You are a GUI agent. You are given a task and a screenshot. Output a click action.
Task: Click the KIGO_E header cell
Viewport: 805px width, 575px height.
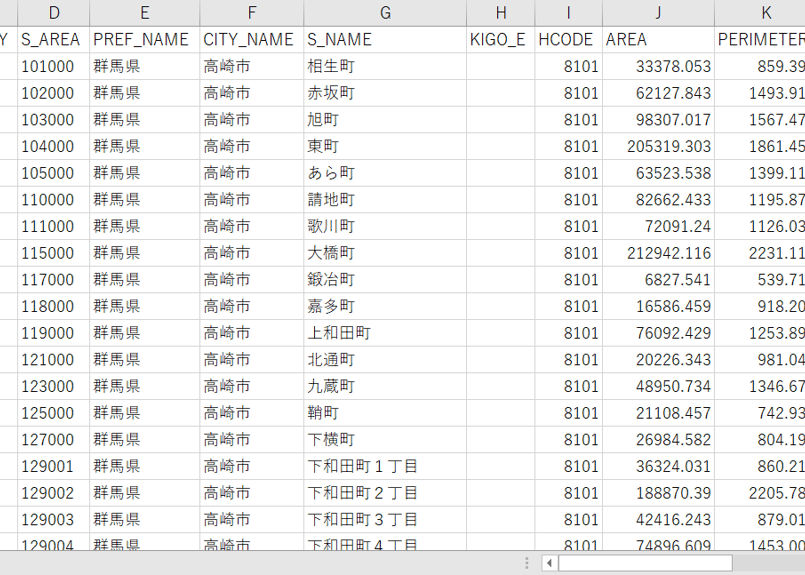tap(501, 40)
